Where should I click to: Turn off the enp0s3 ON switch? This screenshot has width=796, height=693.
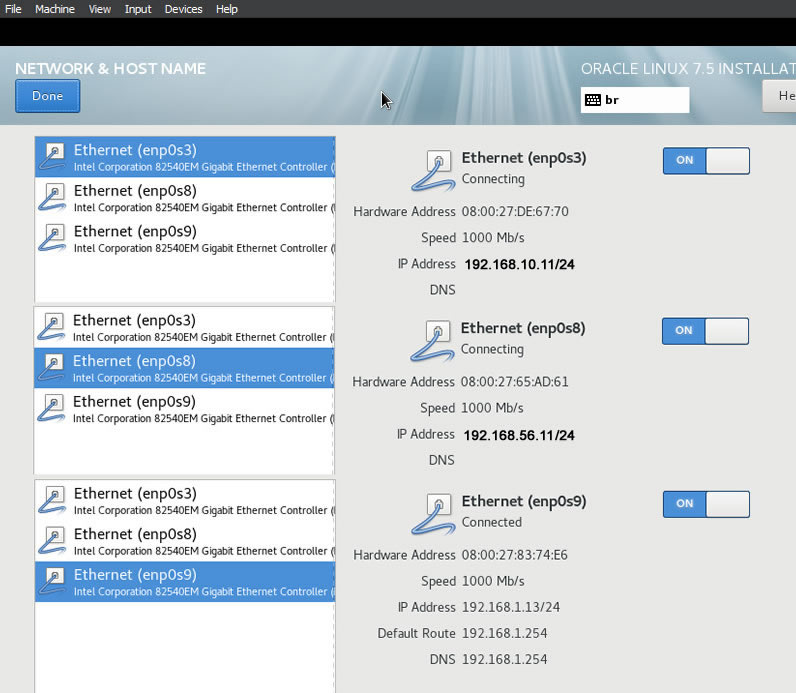point(706,160)
